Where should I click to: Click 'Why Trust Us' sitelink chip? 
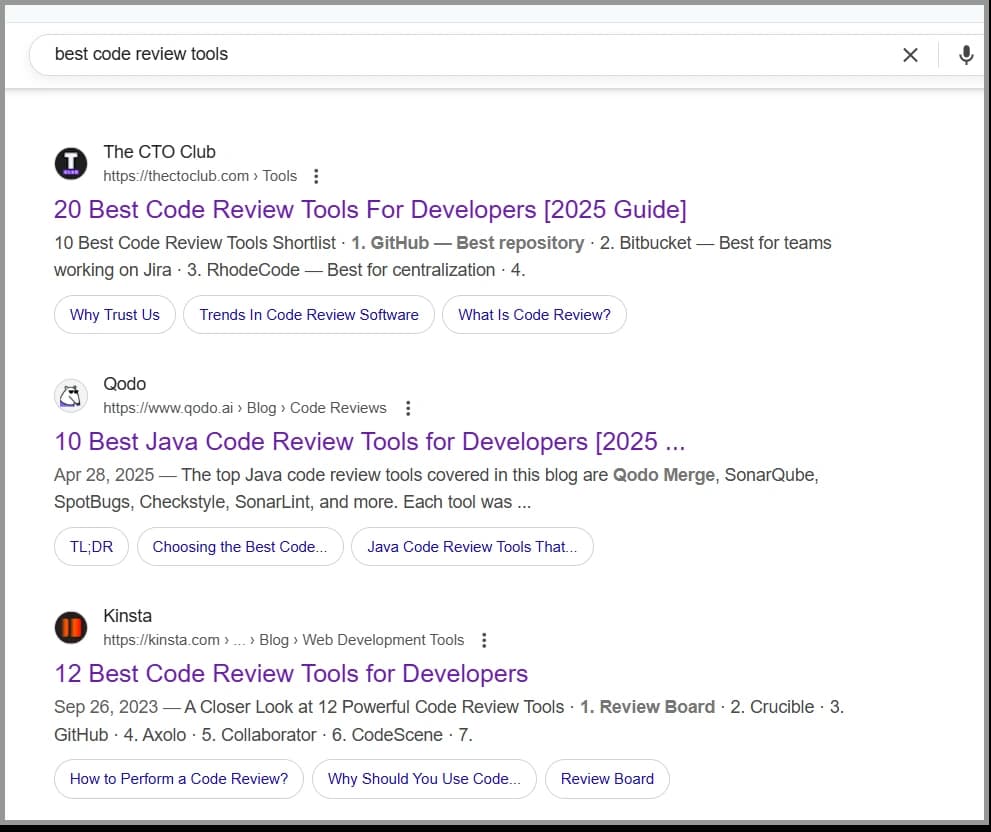click(x=115, y=314)
